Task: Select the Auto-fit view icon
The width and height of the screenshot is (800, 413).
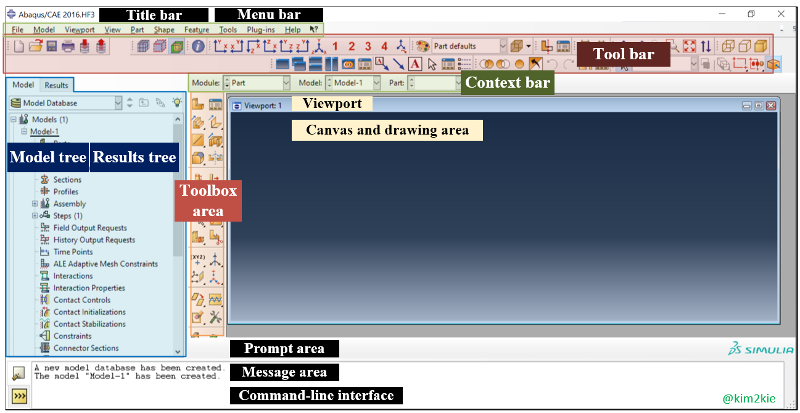Action: click(689, 46)
